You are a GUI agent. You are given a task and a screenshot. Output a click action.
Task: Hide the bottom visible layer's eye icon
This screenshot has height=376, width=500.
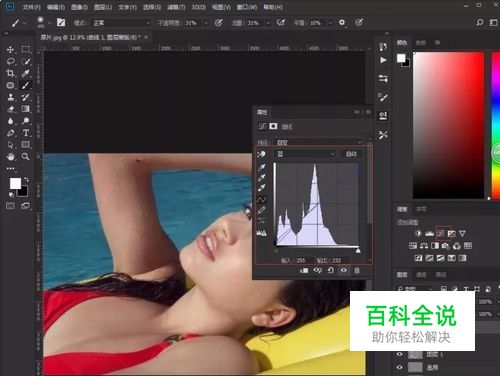point(400,367)
